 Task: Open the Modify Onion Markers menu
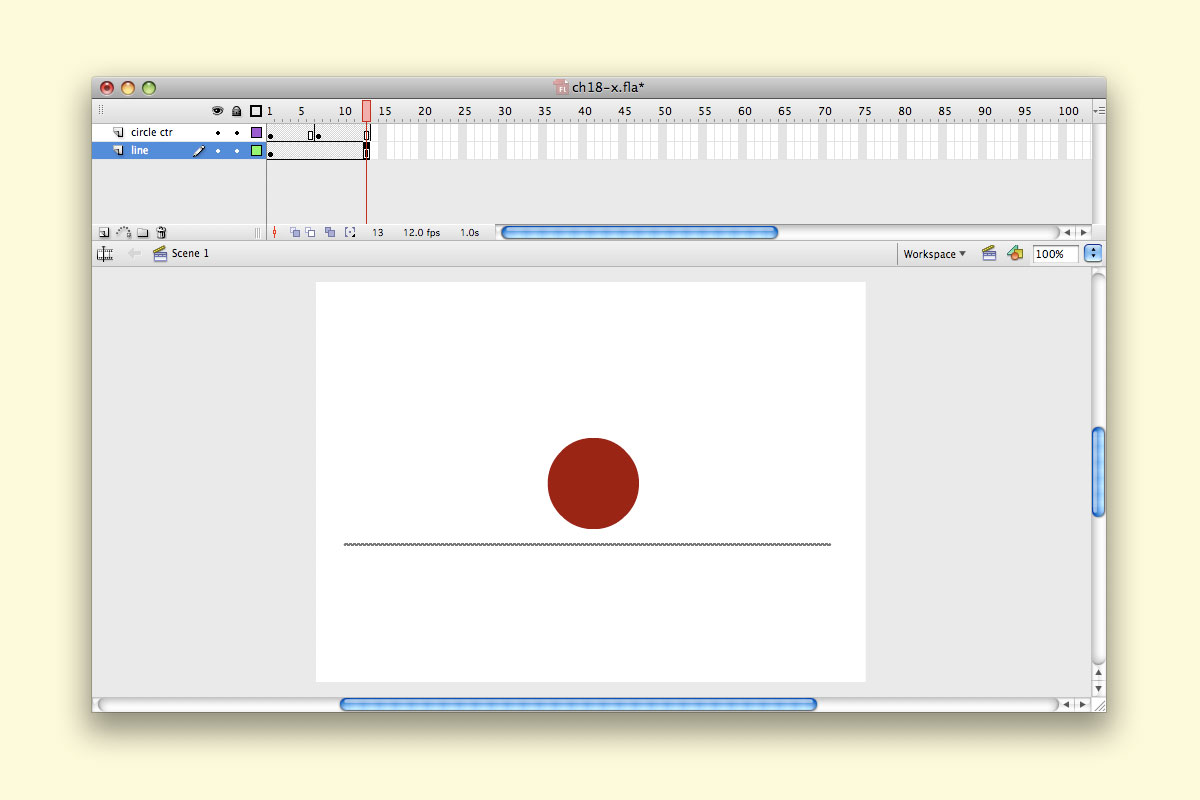tap(350, 232)
